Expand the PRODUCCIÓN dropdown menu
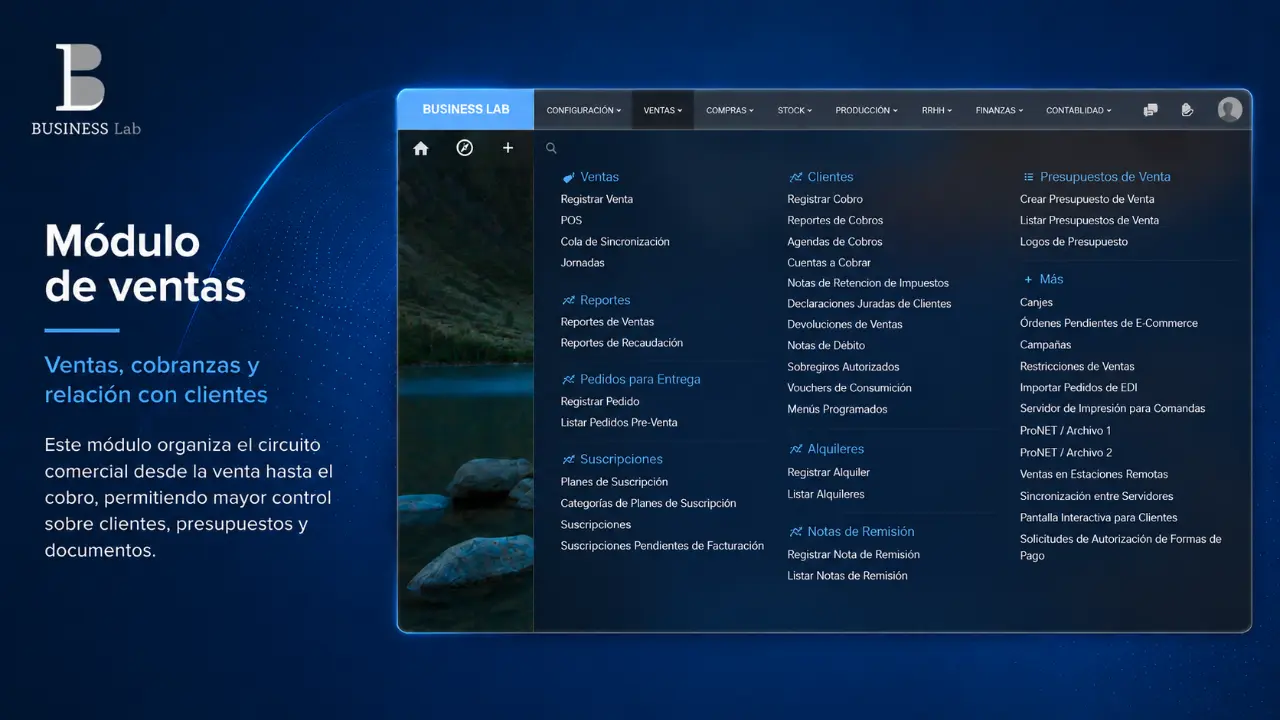 coord(867,110)
